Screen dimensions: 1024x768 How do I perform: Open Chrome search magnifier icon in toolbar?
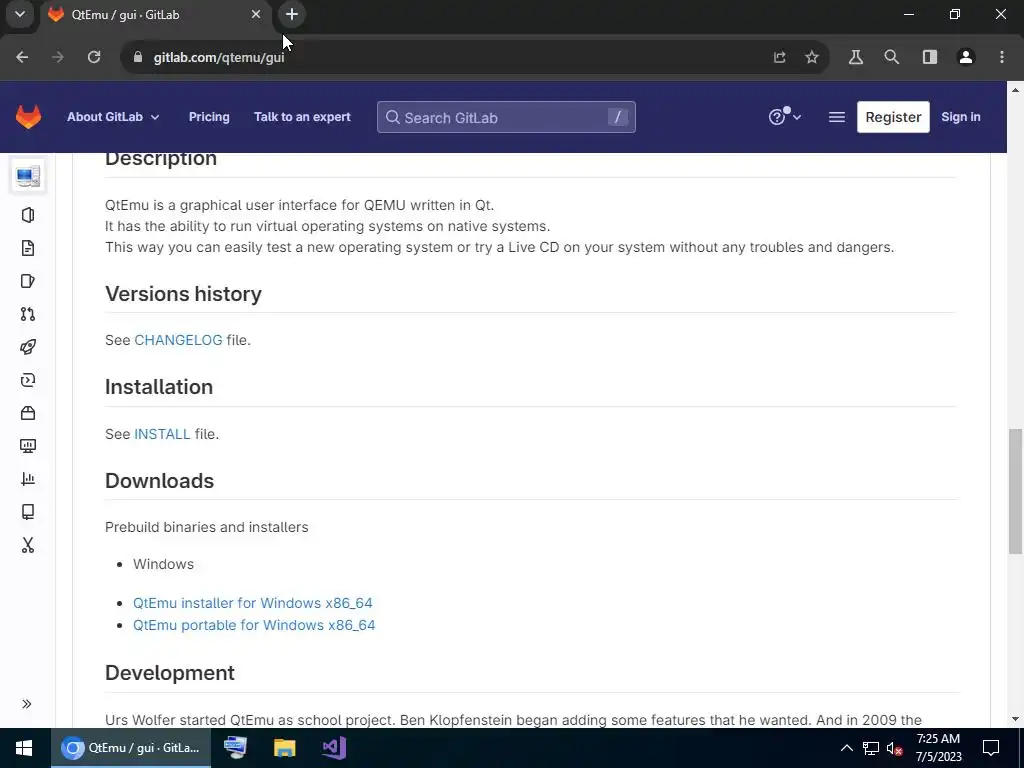click(891, 57)
